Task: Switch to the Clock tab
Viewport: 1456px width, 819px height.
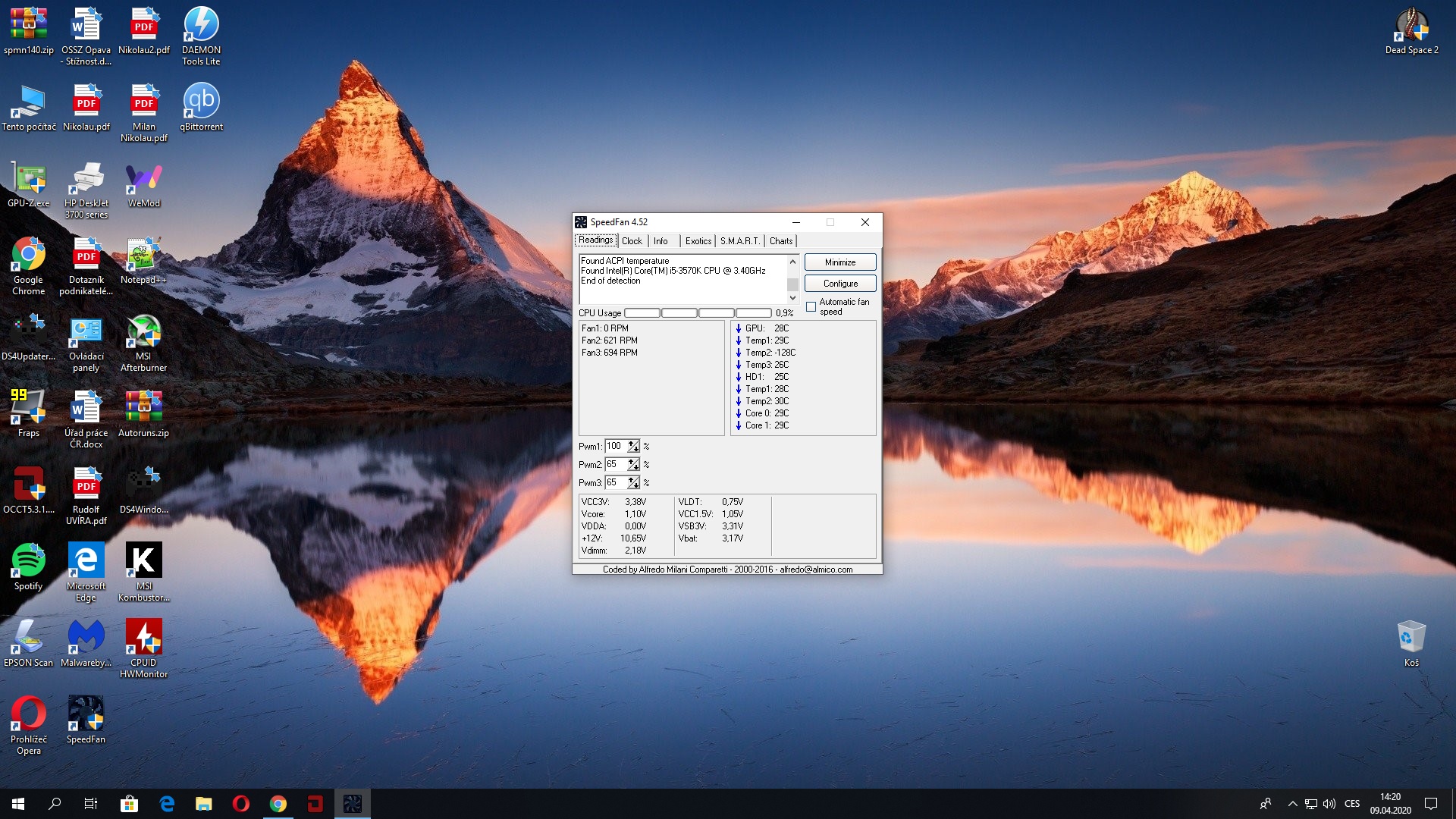Action: coord(632,241)
